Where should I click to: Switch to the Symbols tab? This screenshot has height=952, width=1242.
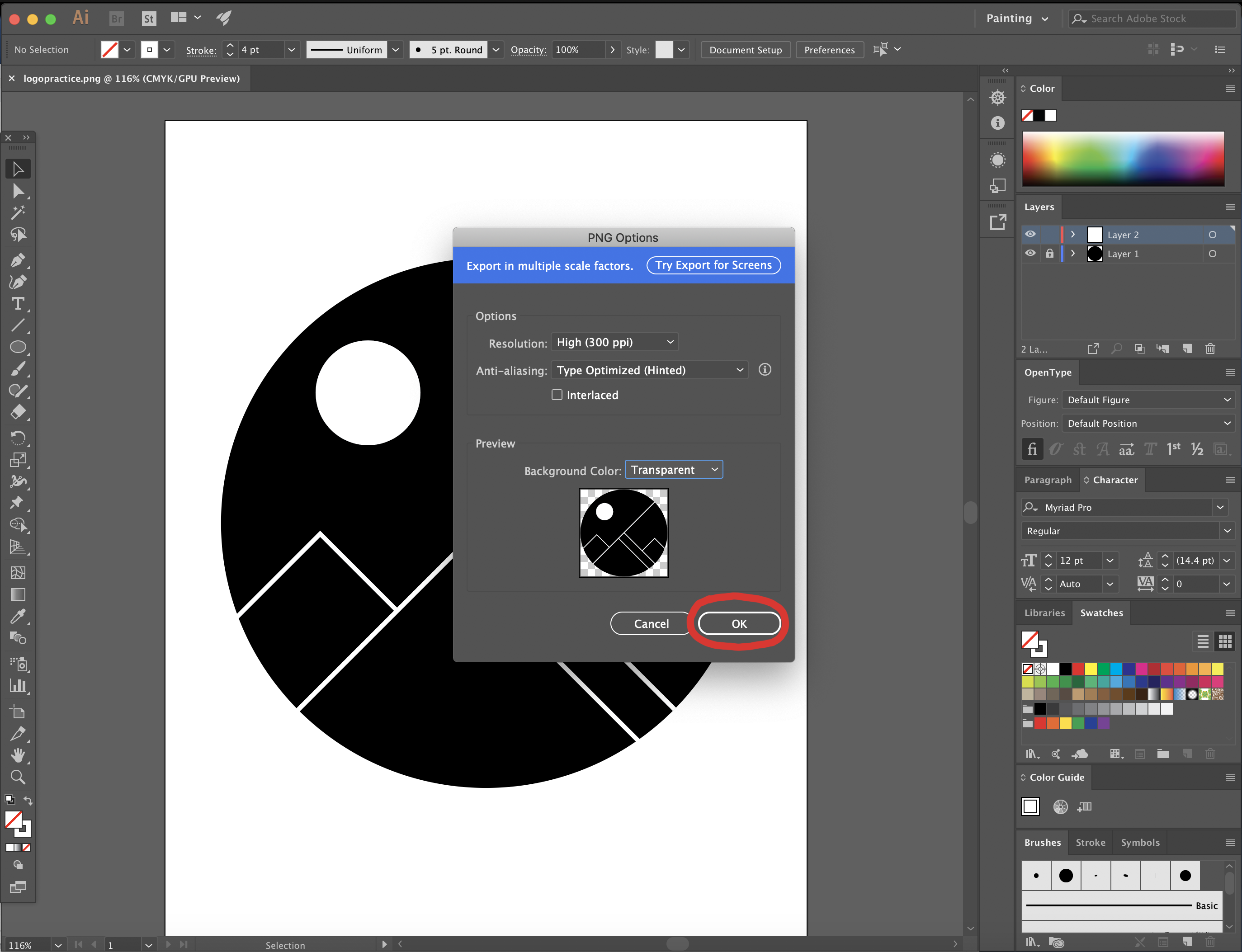point(1140,842)
